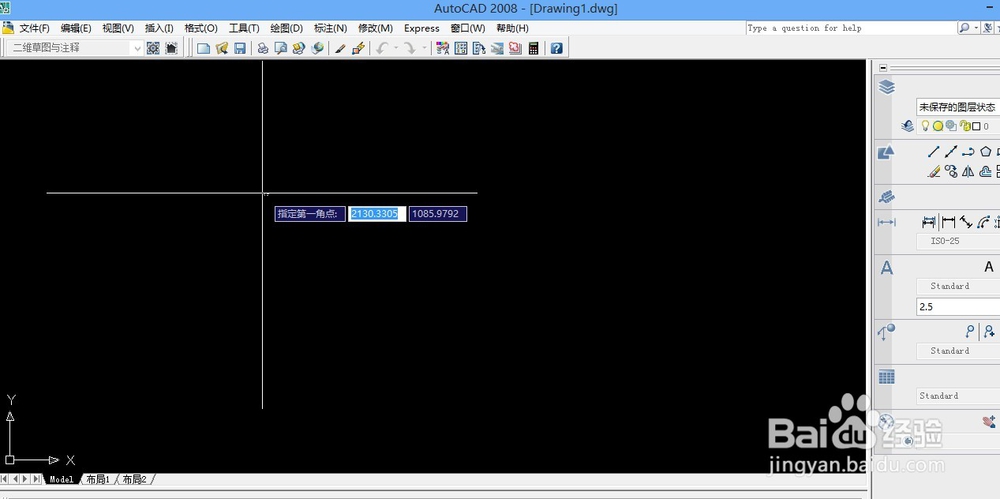Toggle the freeze sun icon for layer 0
1000x499 pixels.
tap(938, 126)
